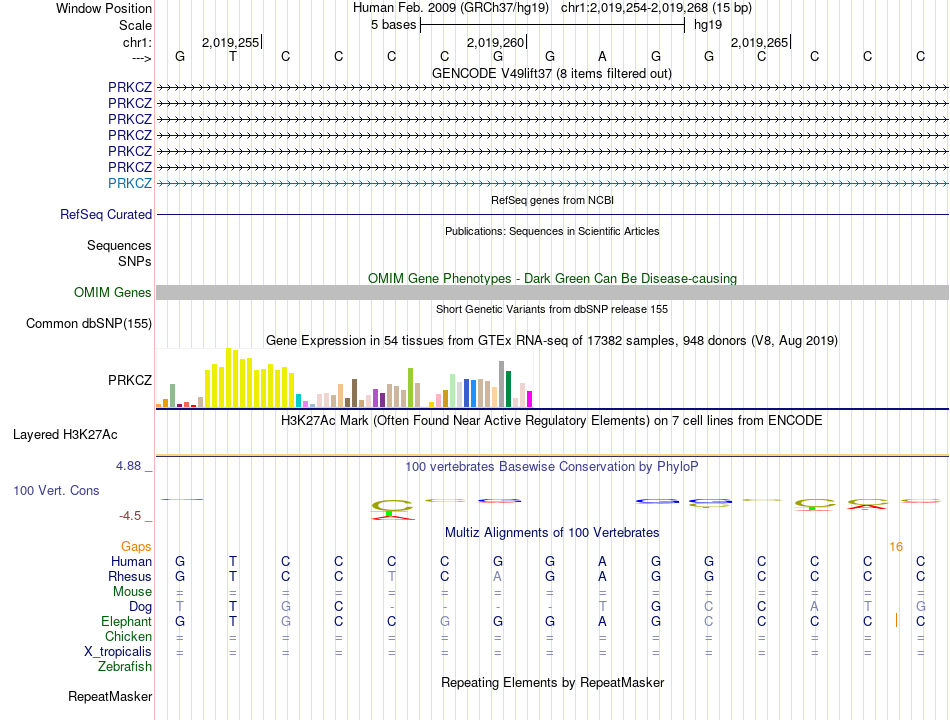Viewport: 950px width, 720px height.
Task: Click the SNPs track label
Action: click(135, 261)
